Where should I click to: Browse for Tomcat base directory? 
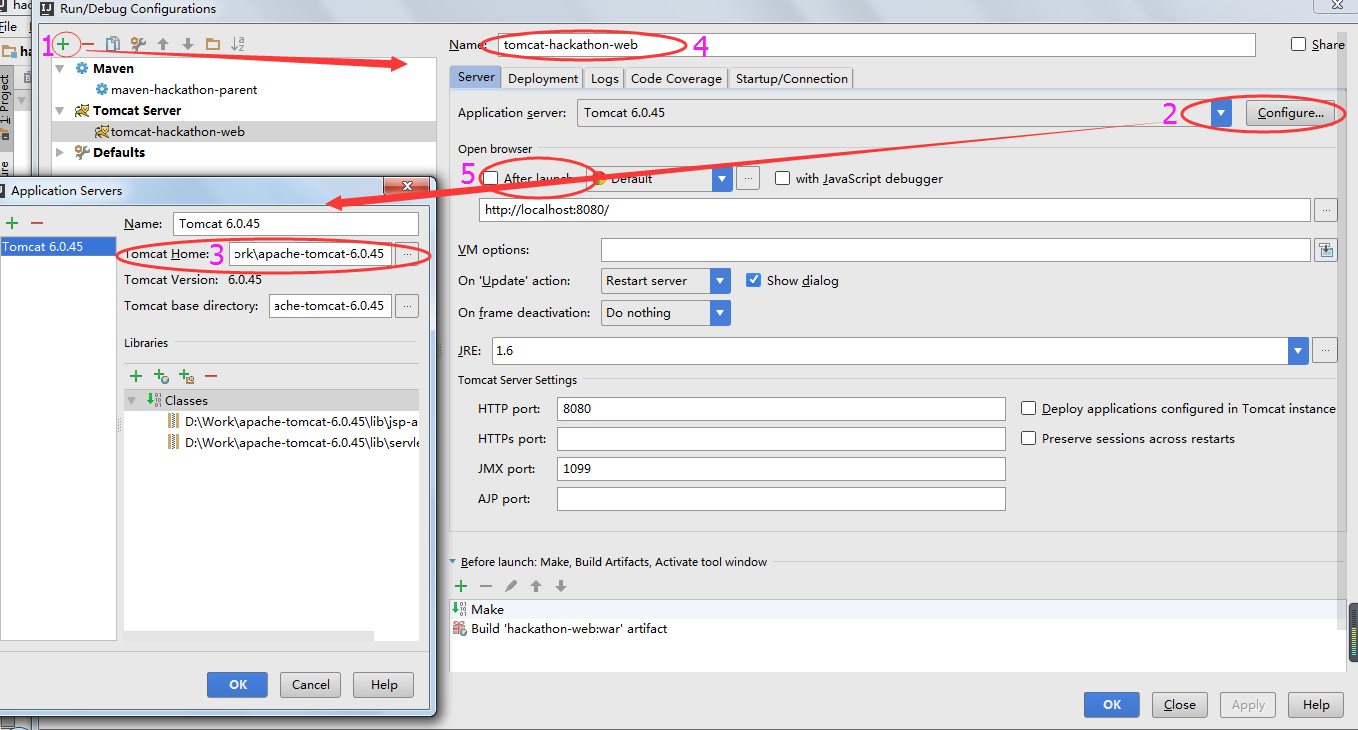(x=407, y=306)
